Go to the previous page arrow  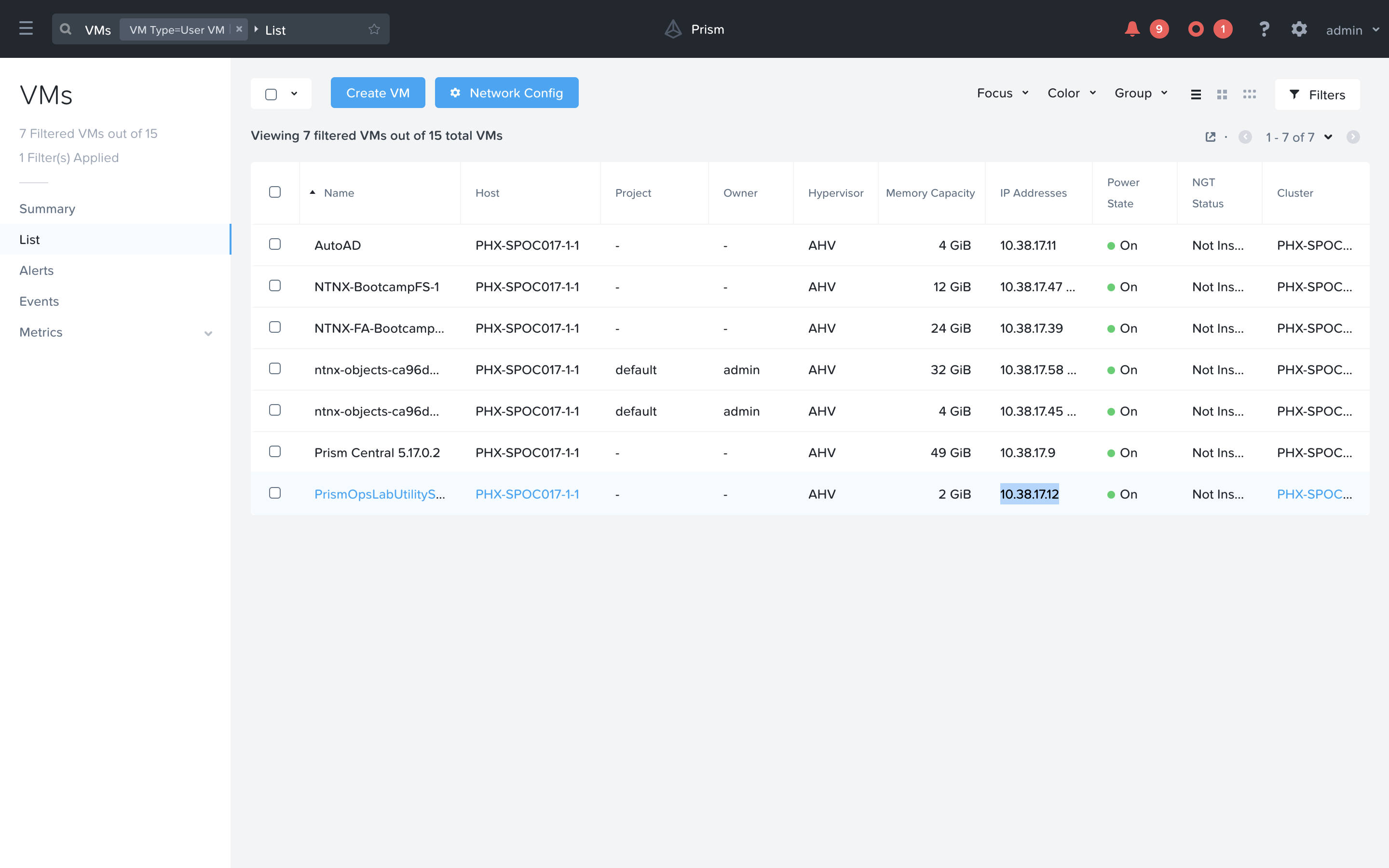pyautogui.click(x=1245, y=136)
